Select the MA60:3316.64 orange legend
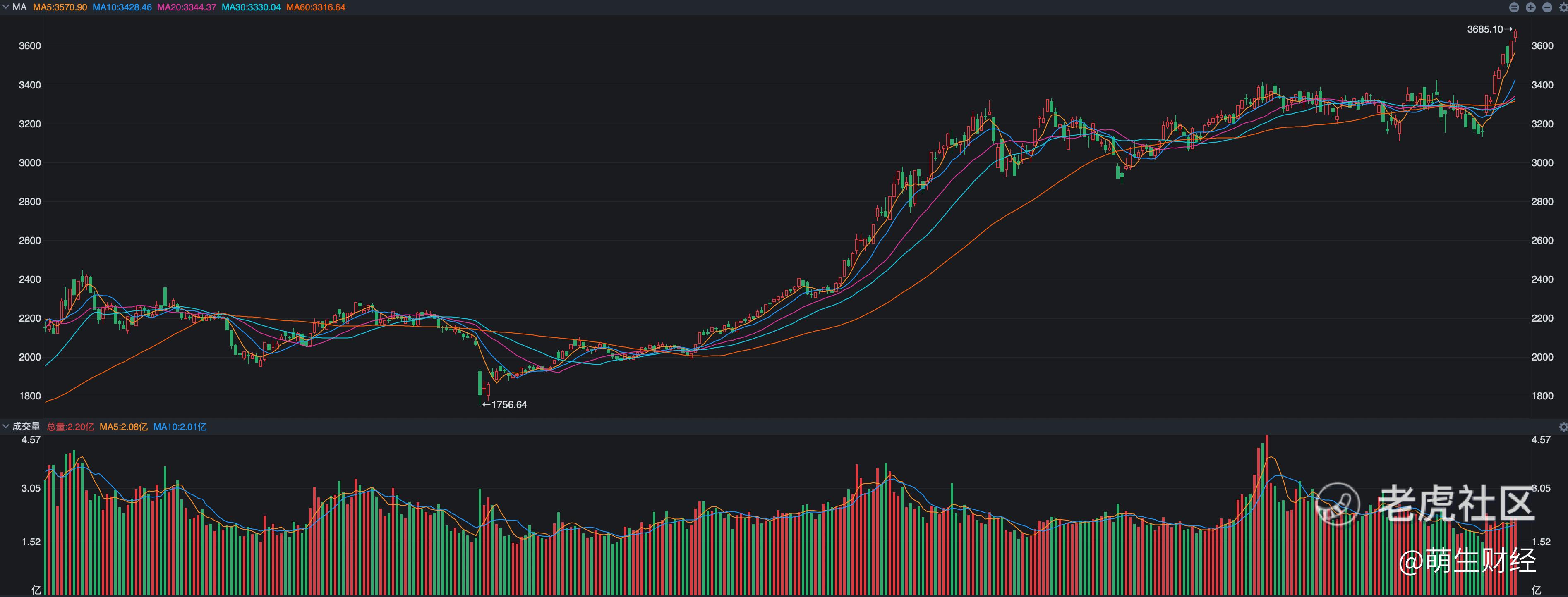The image size is (1568, 597). pos(315,7)
